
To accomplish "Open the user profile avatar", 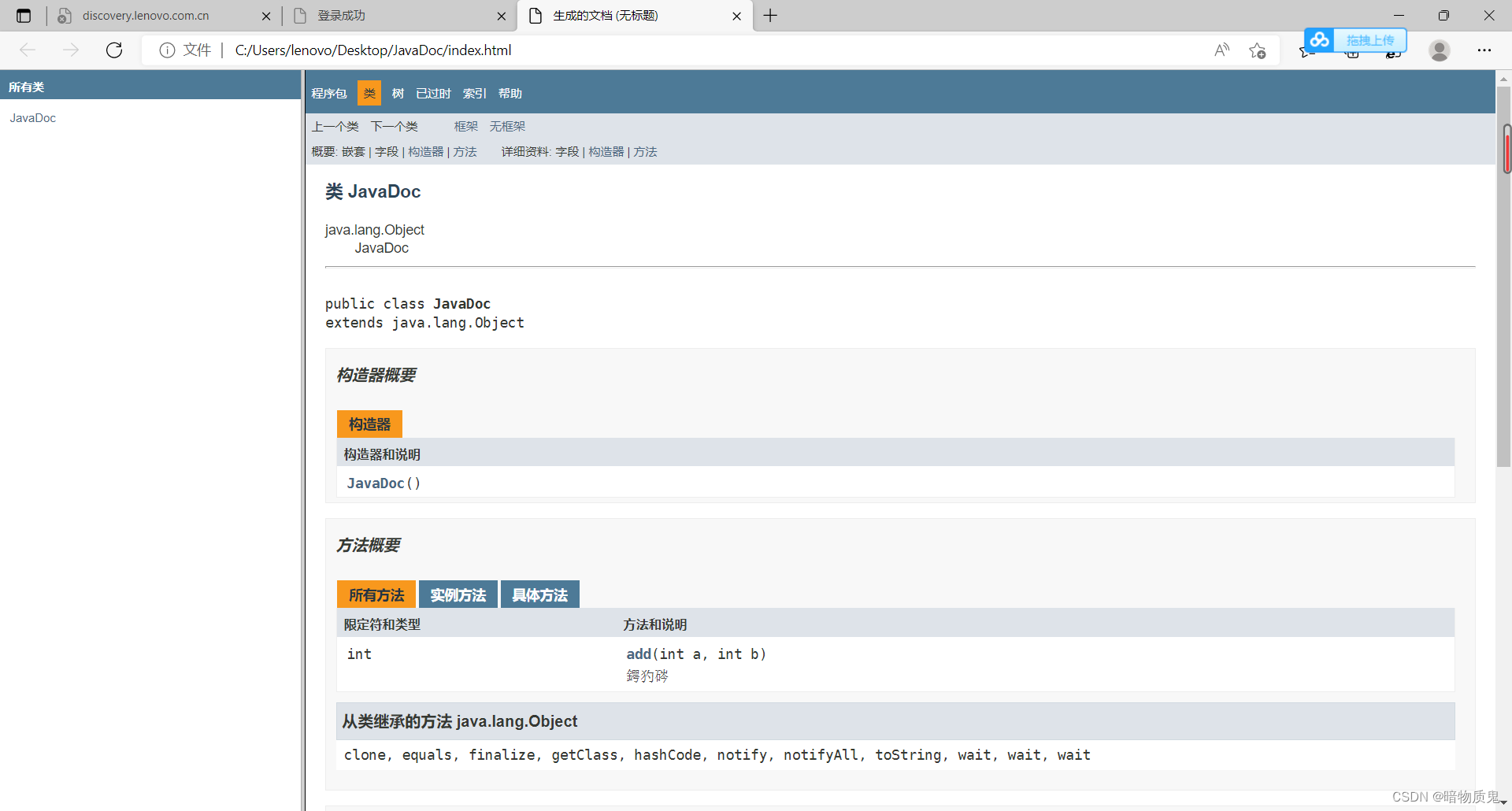I will click(x=1440, y=50).
